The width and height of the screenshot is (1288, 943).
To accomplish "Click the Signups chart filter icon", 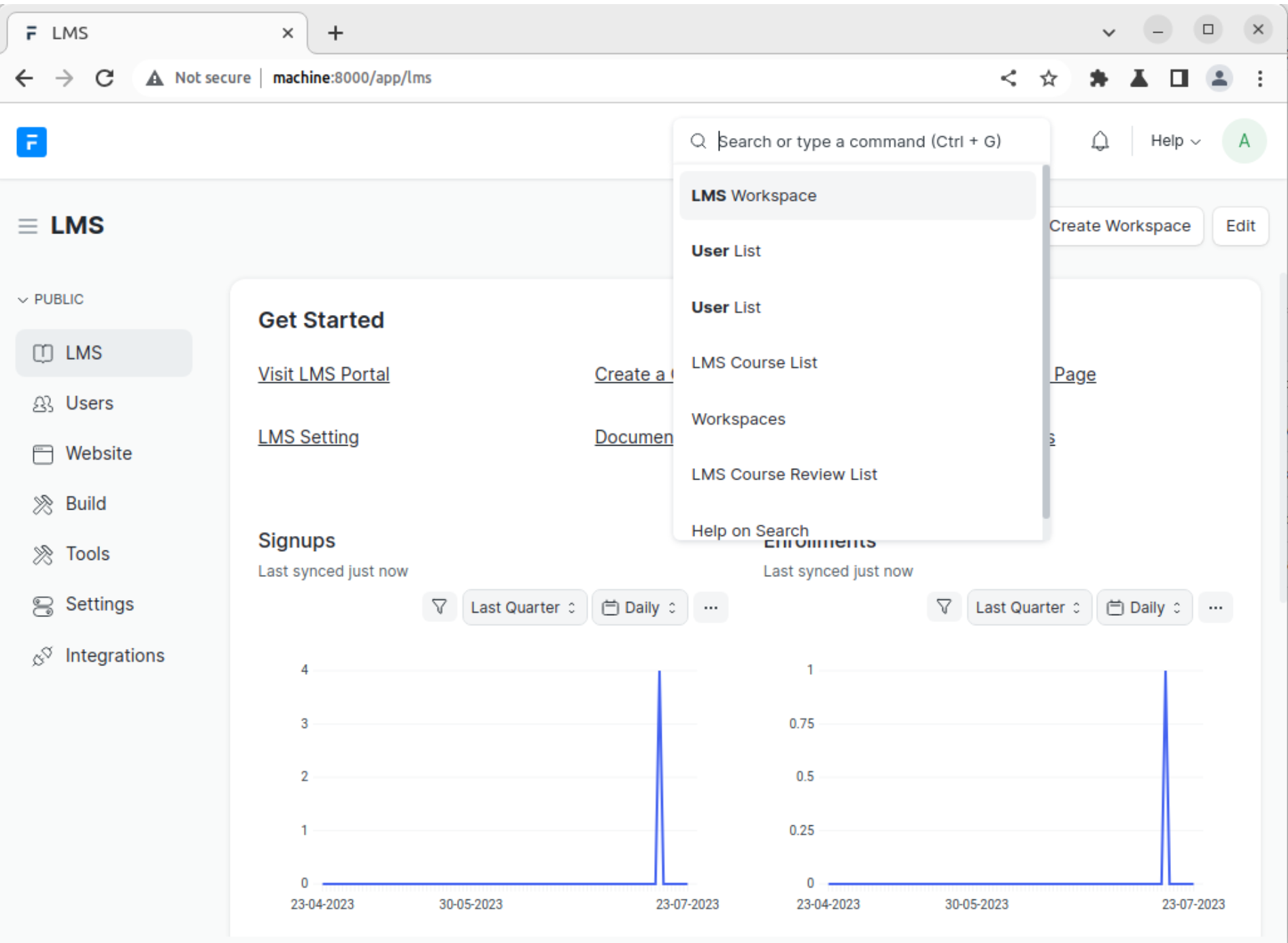I will (439, 607).
